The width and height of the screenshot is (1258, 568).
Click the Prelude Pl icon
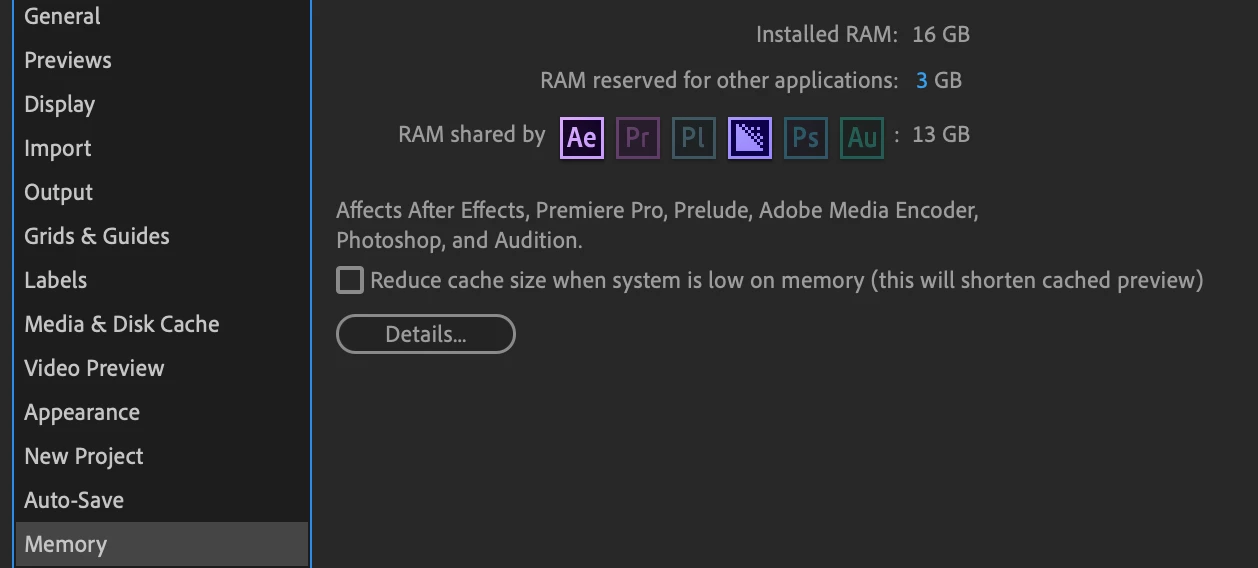pyautogui.click(x=693, y=138)
